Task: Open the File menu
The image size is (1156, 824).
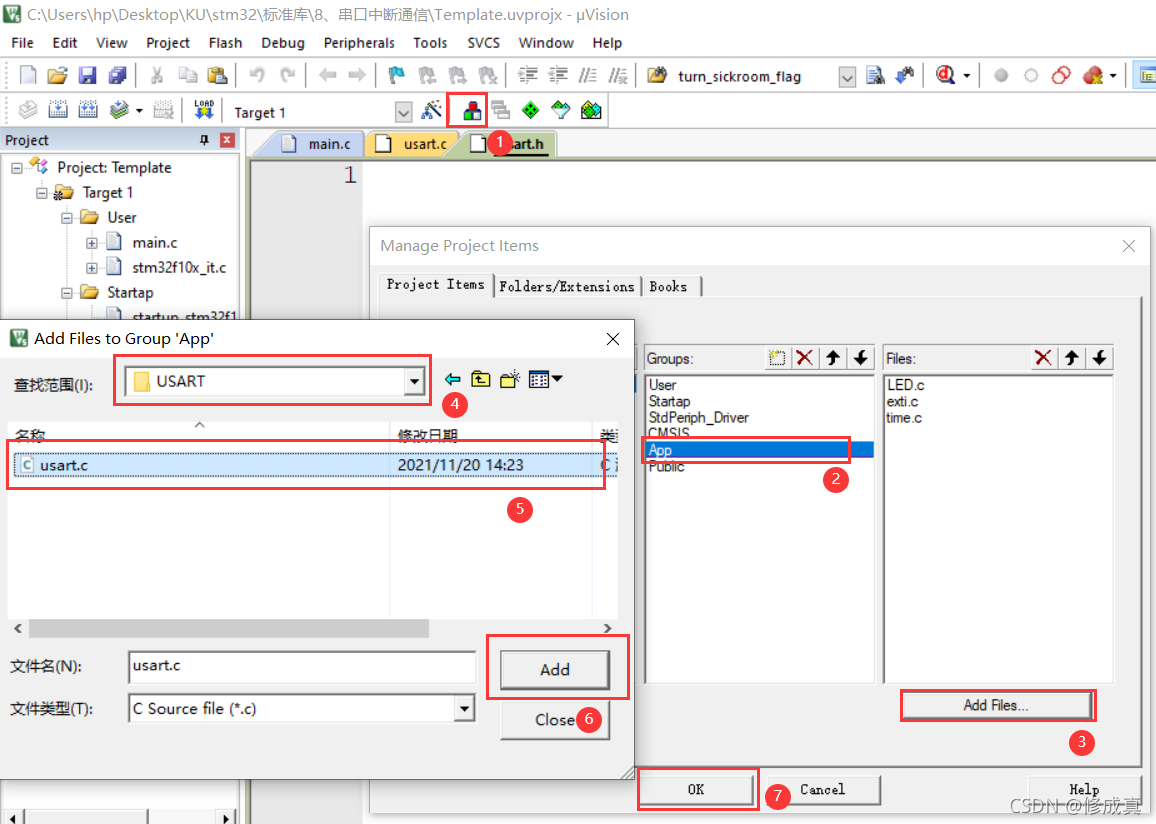Action: (x=22, y=43)
